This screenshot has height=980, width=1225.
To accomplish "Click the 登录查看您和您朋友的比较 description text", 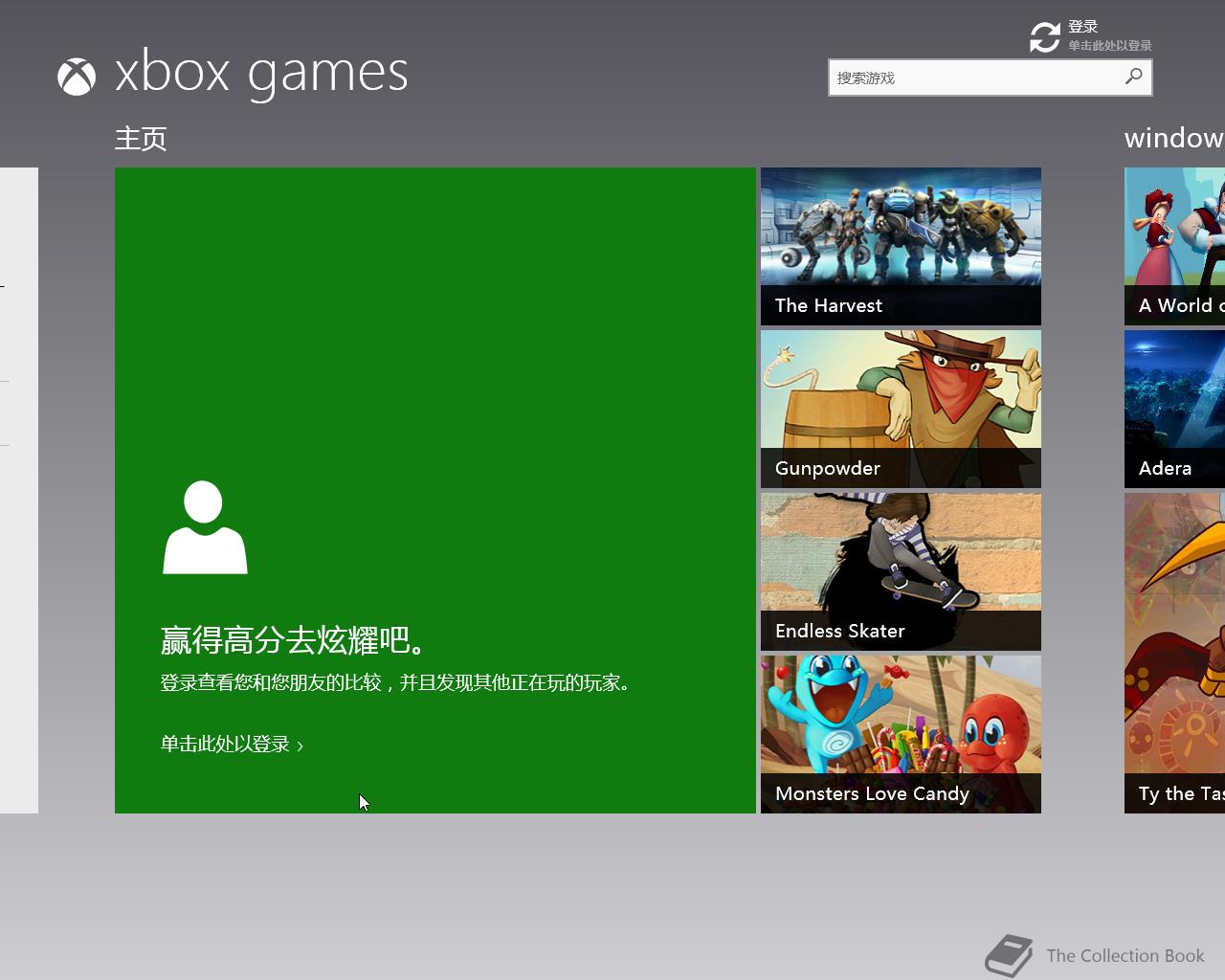I will 396,682.
